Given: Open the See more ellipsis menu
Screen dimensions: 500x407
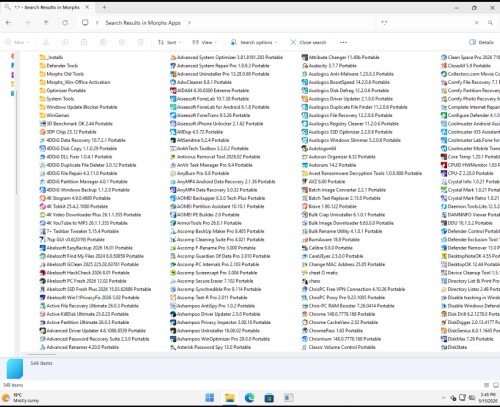Looking at the screenshot, I should click(343, 42).
